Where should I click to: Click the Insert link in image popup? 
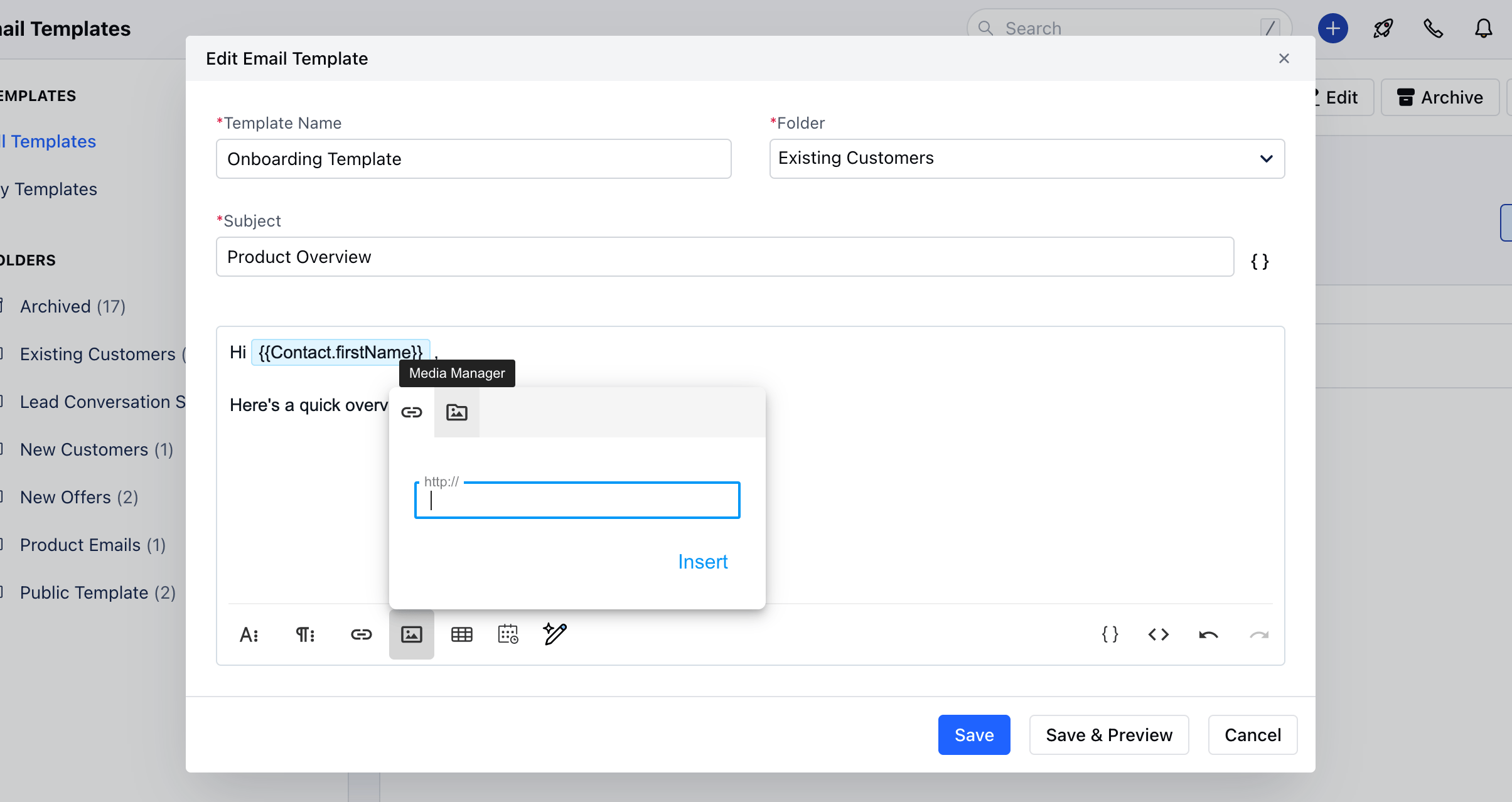pyautogui.click(x=703, y=562)
